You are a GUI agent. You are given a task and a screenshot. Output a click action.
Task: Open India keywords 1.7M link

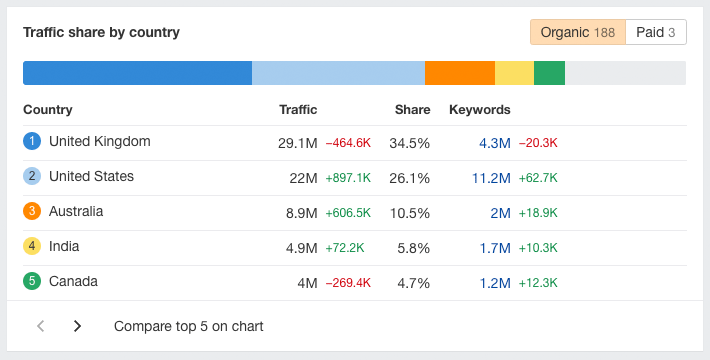(x=495, y=248)
